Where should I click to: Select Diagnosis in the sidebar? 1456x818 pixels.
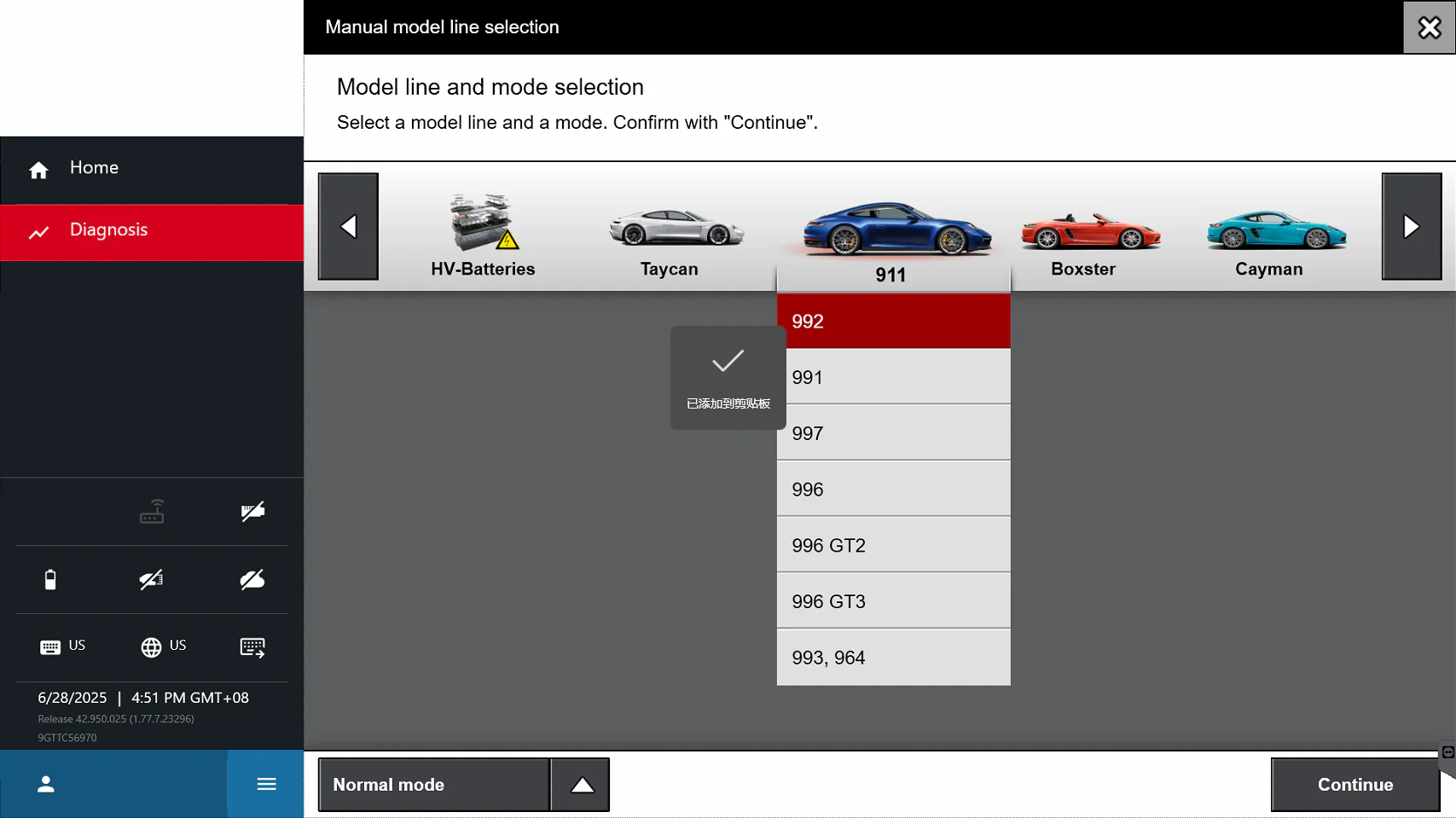point(108,230)
